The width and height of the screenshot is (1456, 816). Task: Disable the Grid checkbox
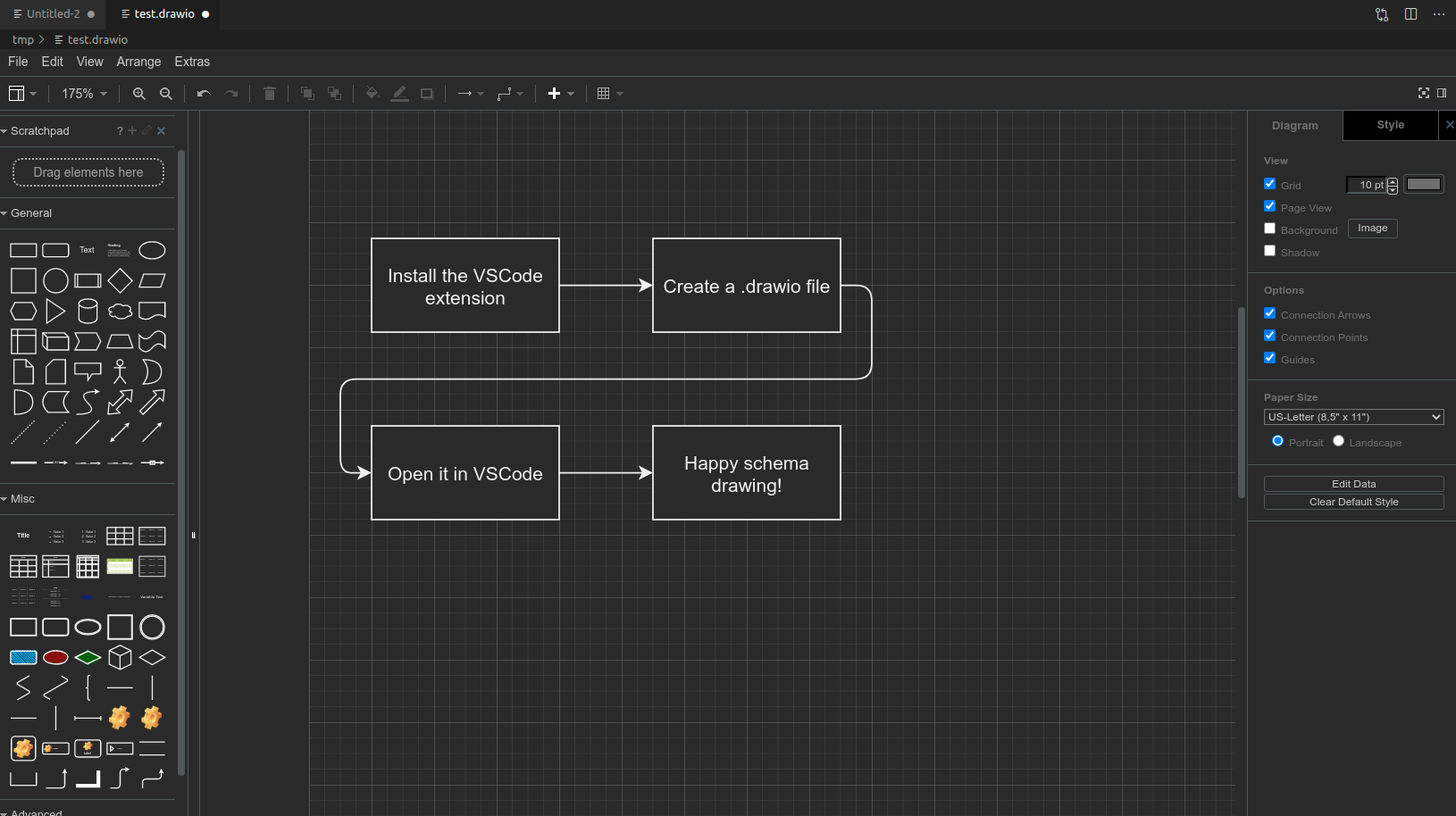1270,184
